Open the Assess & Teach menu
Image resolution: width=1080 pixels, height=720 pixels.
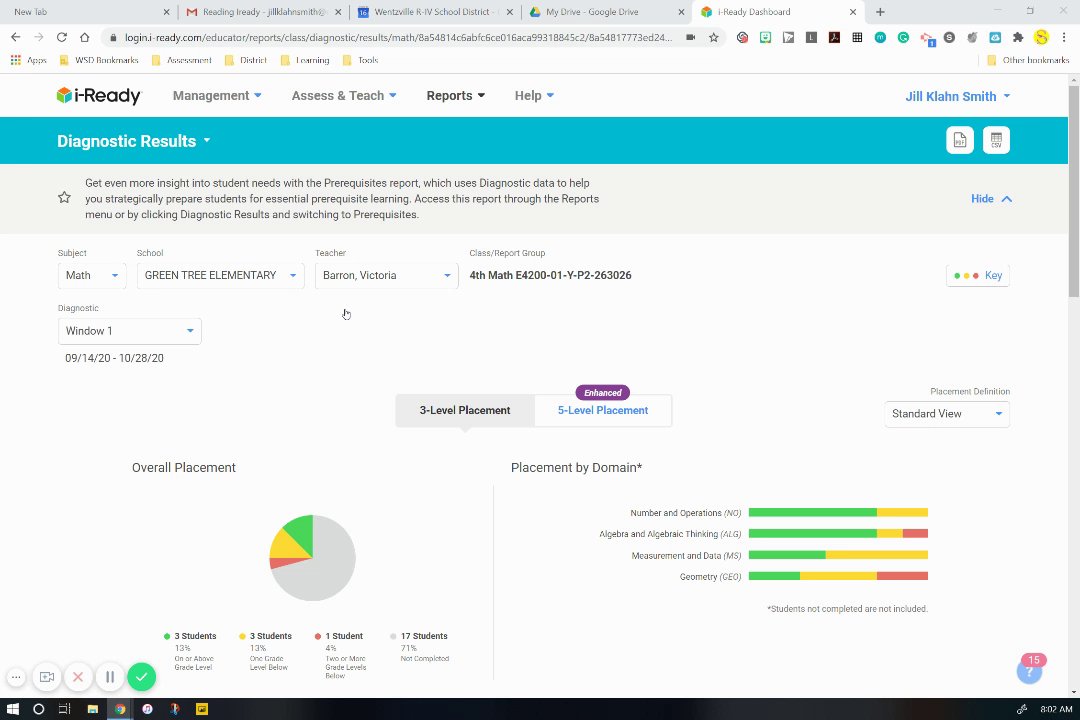click(x=344, y=96)
